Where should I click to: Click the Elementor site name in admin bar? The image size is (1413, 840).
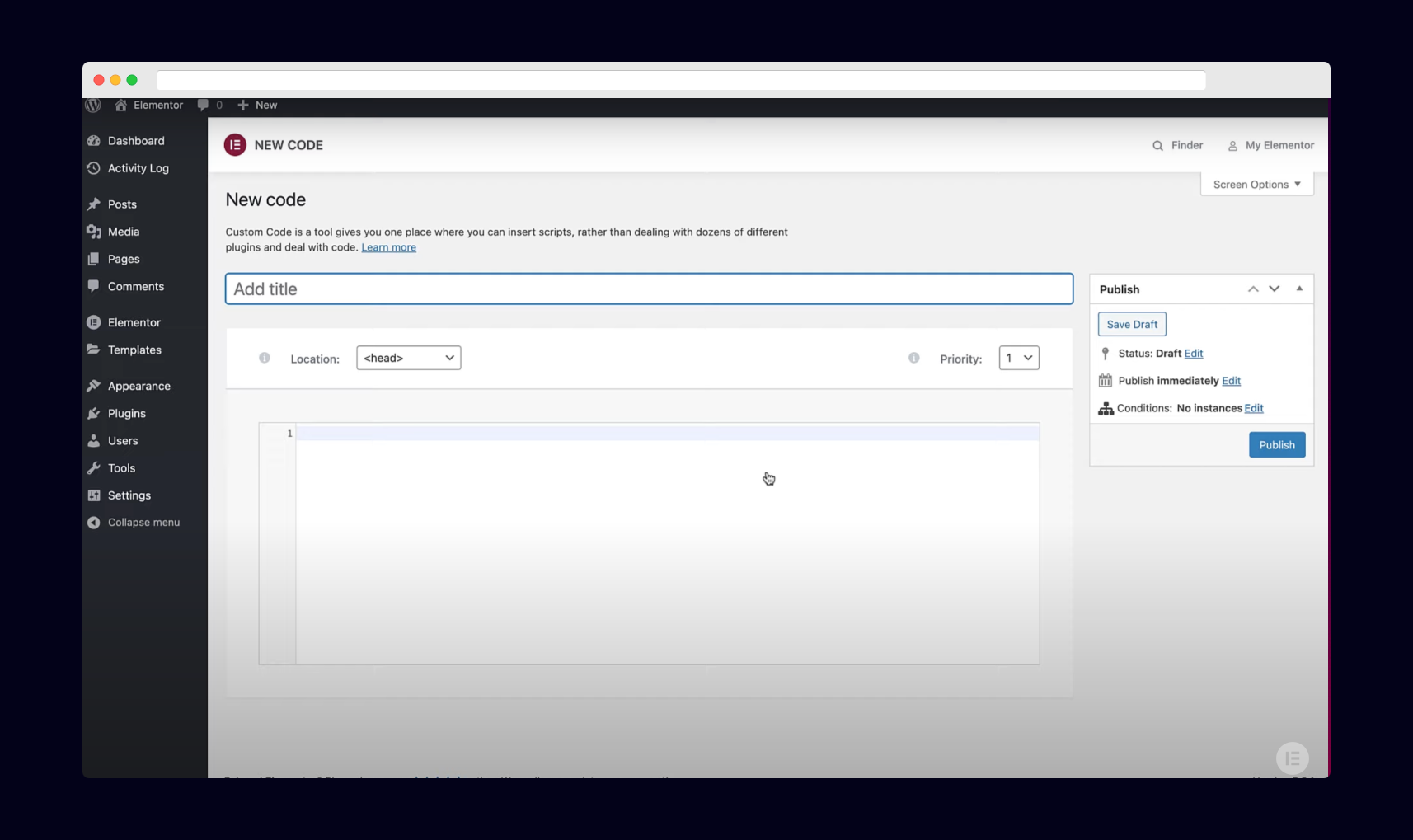click(x=158, y=105)
